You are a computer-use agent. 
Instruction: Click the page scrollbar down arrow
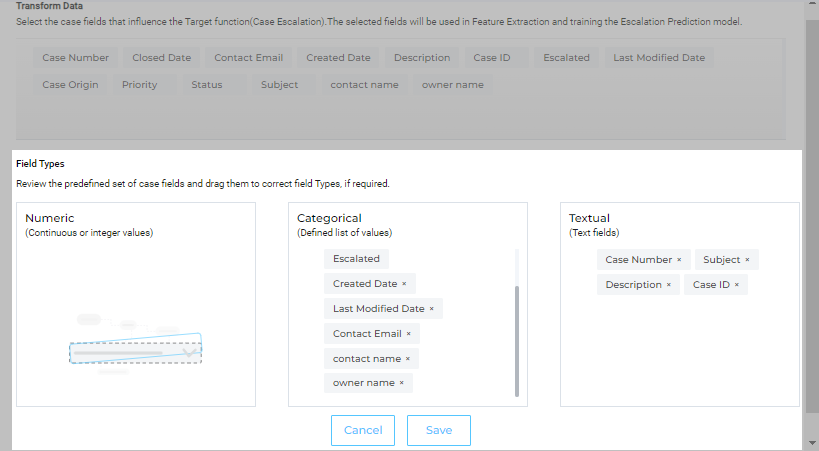811,442
